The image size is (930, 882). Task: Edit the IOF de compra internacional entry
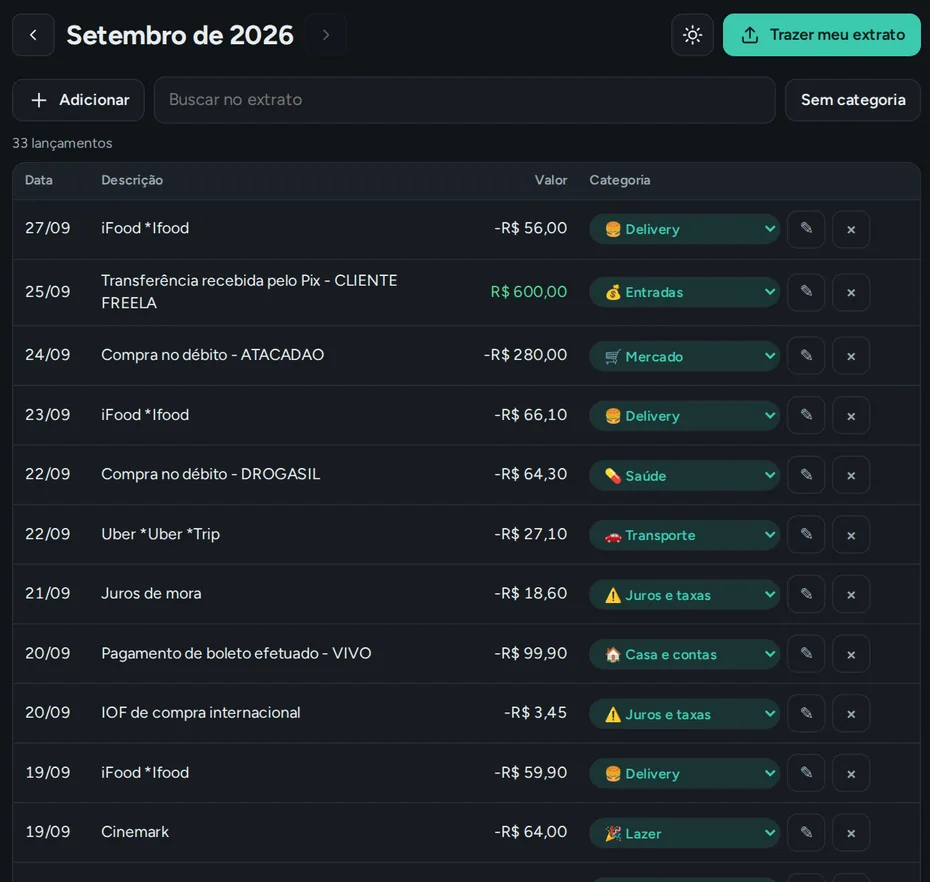pyautogui.click(x=806, y=714)
